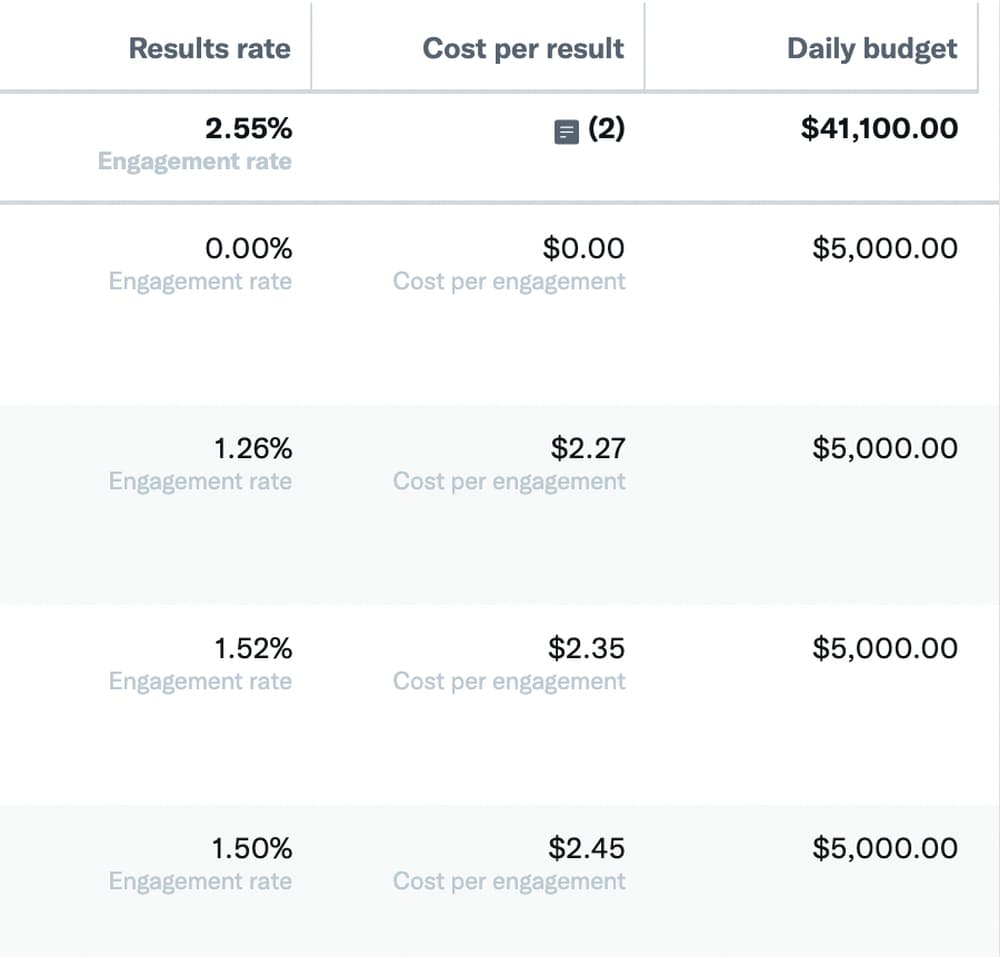Select the $0.00 cost per engagement value
This screenshot has width=1000, height=957.
(x=583, y=248)
